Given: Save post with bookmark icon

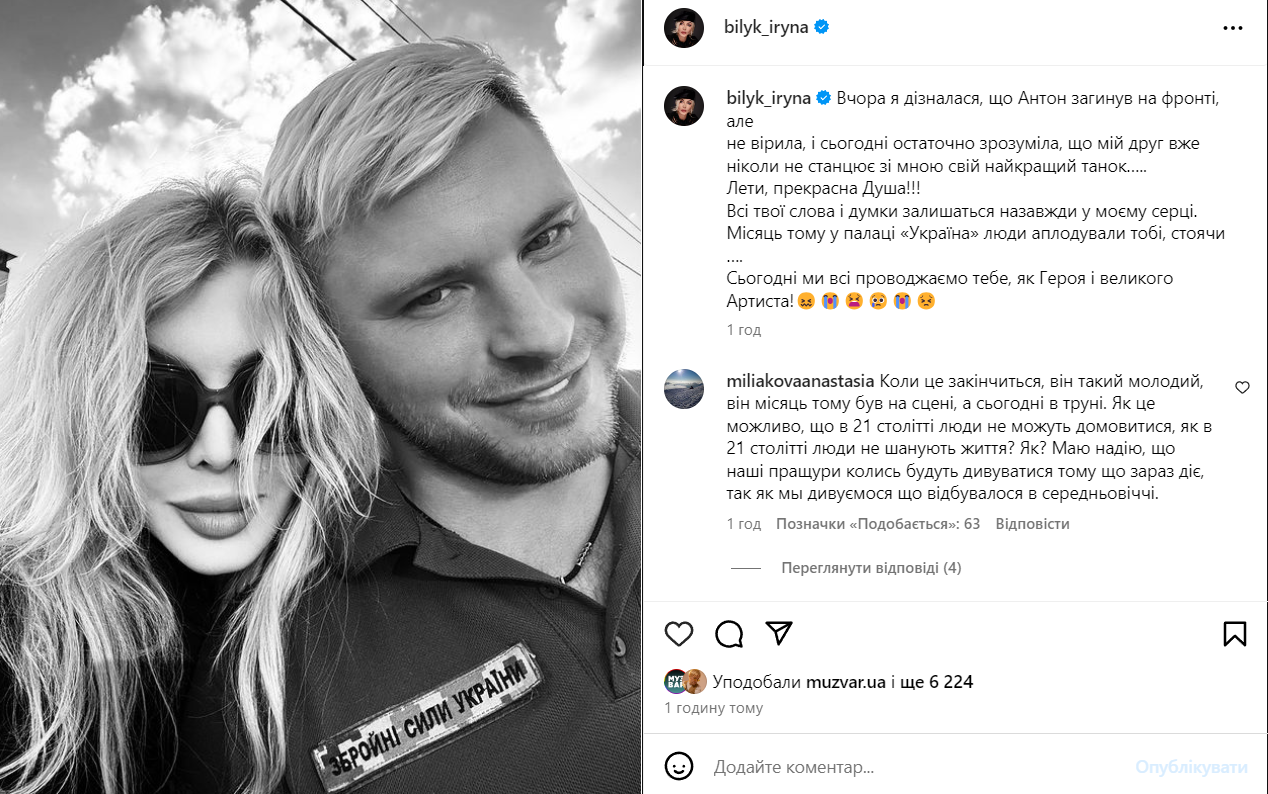Looking at the screenshot, I should click(x=1234, y=634).
